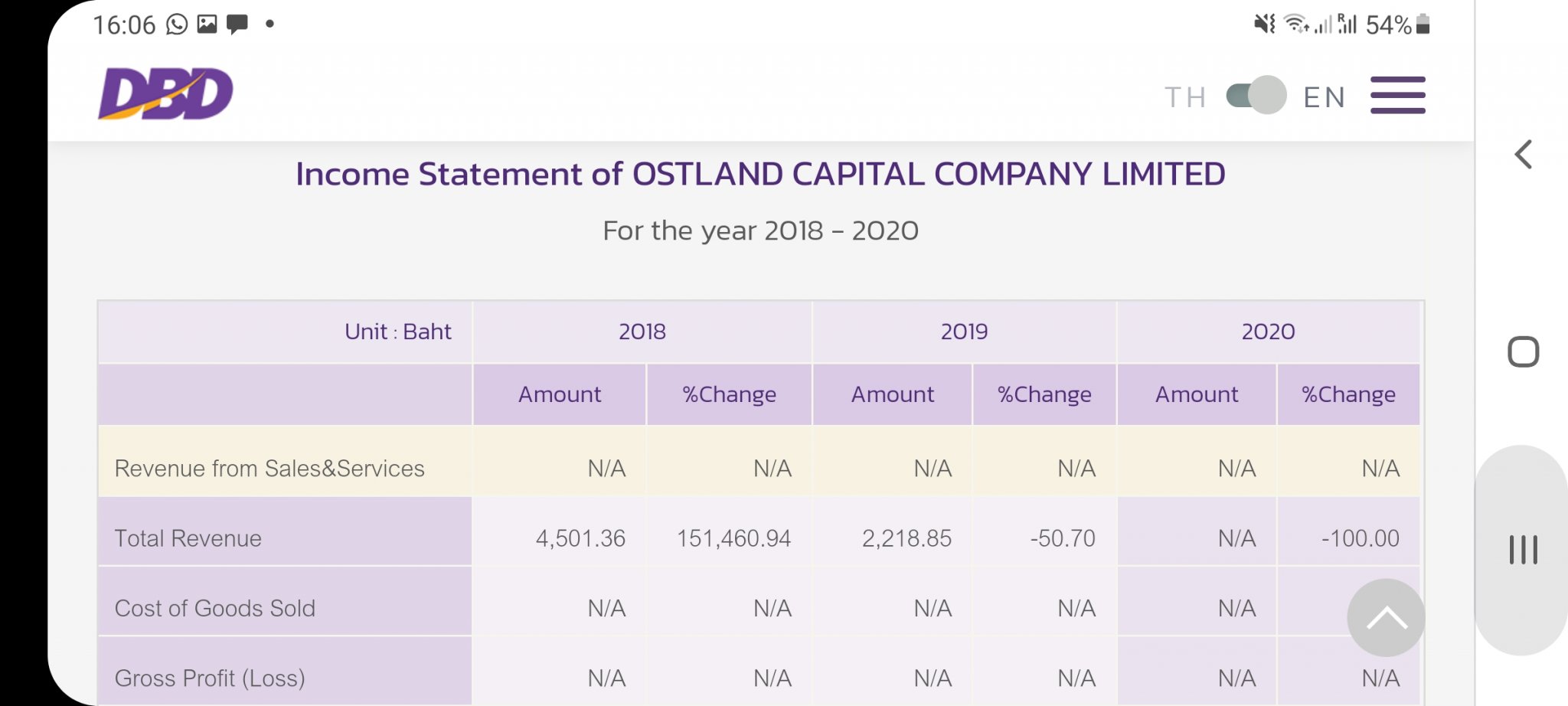Click the Amount header under 2019
This screenshot has width=1568, height=706.
point(893,394)
